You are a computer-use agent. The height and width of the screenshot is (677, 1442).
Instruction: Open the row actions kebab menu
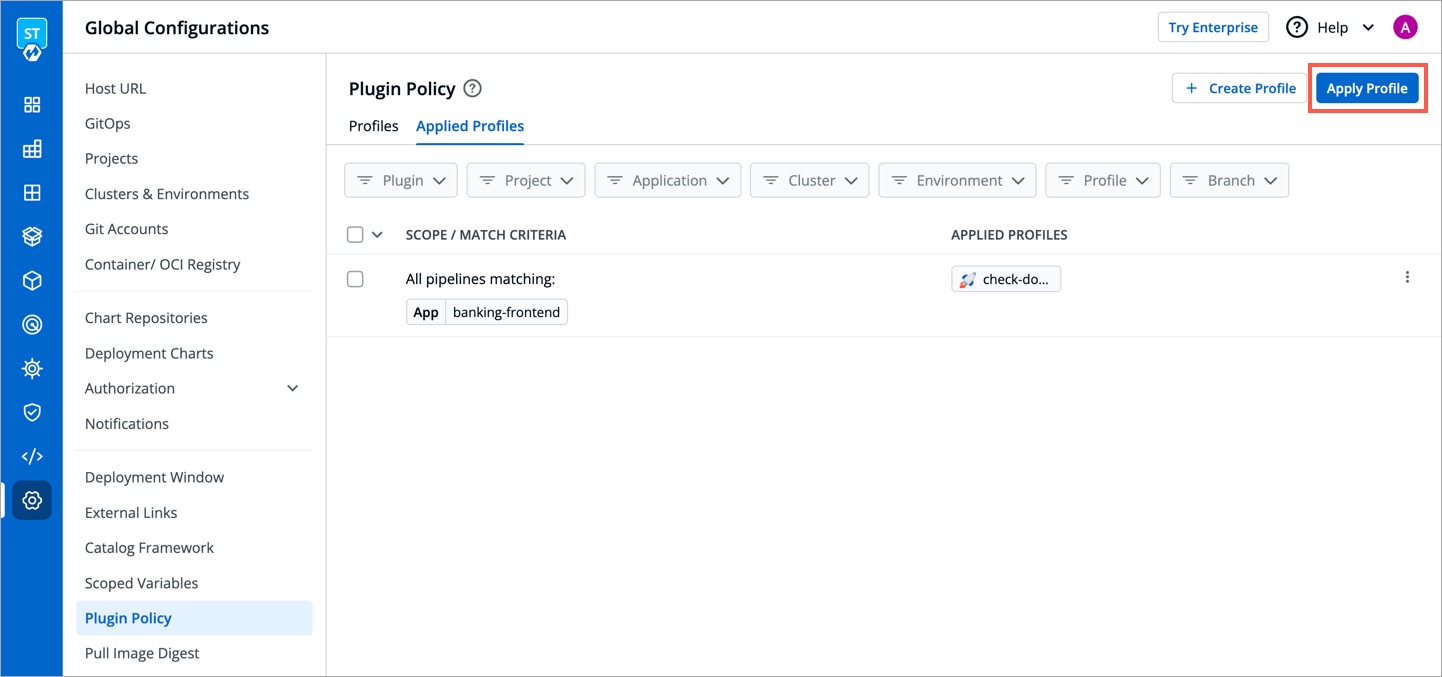pyautogui.click(x=1407, y=277)
